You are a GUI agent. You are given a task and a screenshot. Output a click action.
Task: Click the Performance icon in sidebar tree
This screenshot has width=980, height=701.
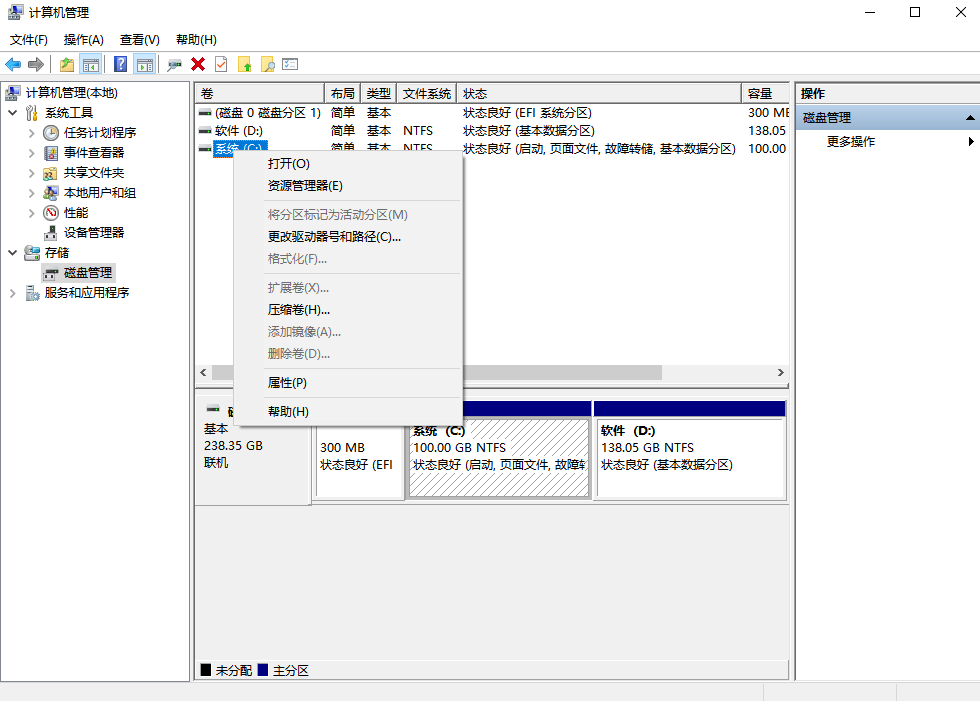click(x=51, y=213)
